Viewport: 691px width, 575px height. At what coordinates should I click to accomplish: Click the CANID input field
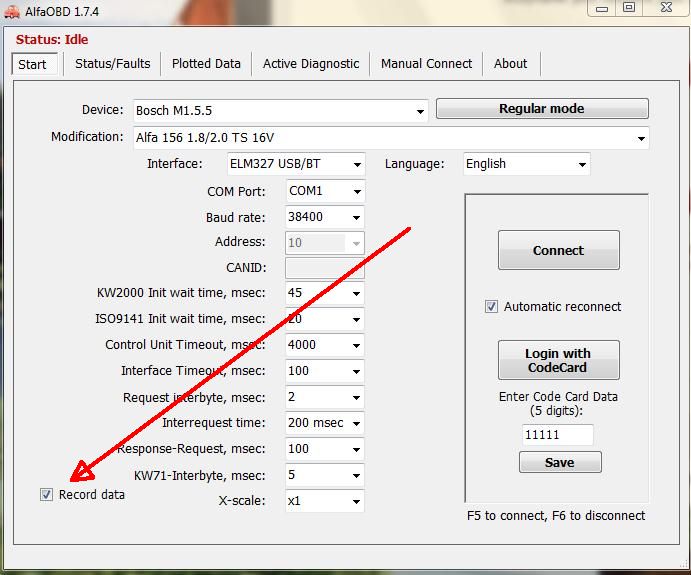pyautogui.click(x=325, y=268)
